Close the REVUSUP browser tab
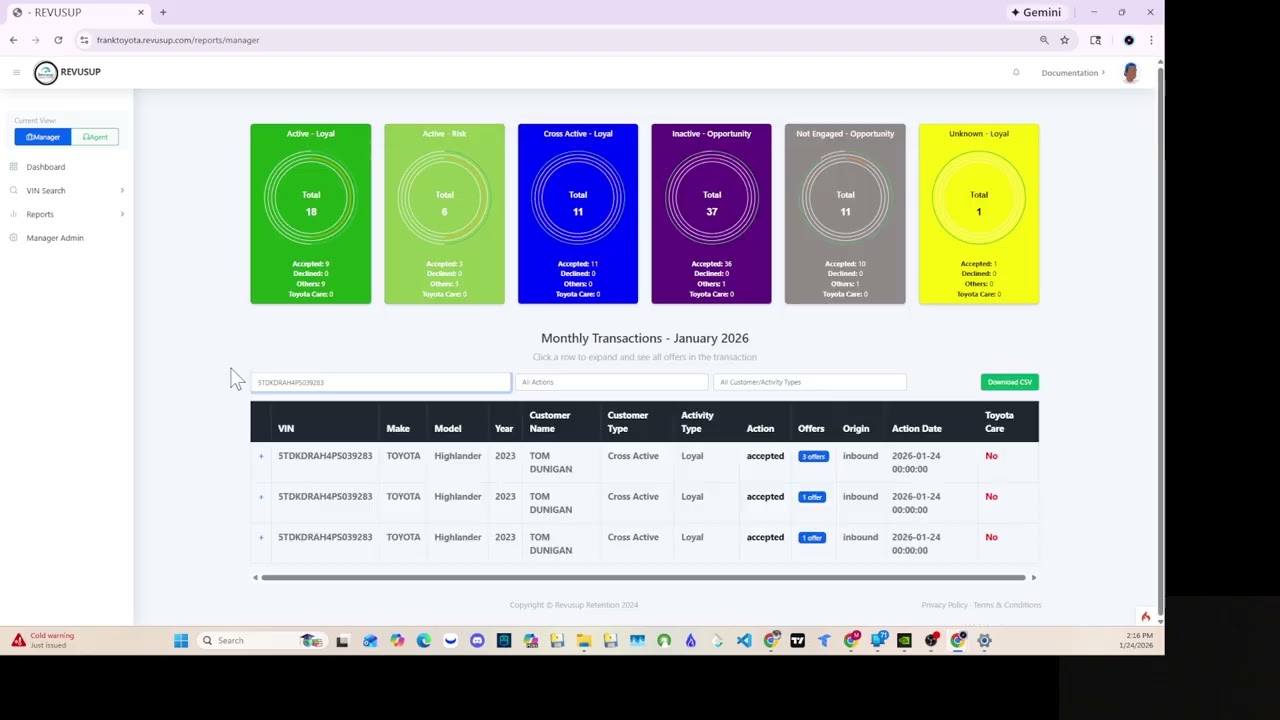1280x720 pixels. point(141,12)
